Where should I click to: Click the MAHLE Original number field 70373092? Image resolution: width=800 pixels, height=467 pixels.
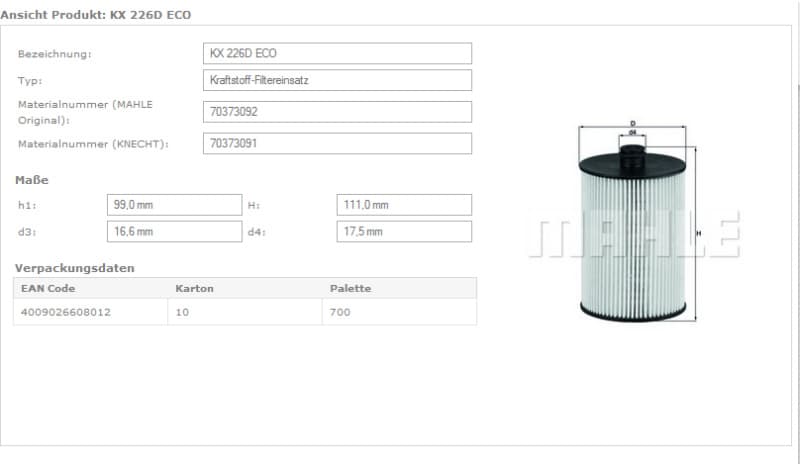[x=337, y=112]
